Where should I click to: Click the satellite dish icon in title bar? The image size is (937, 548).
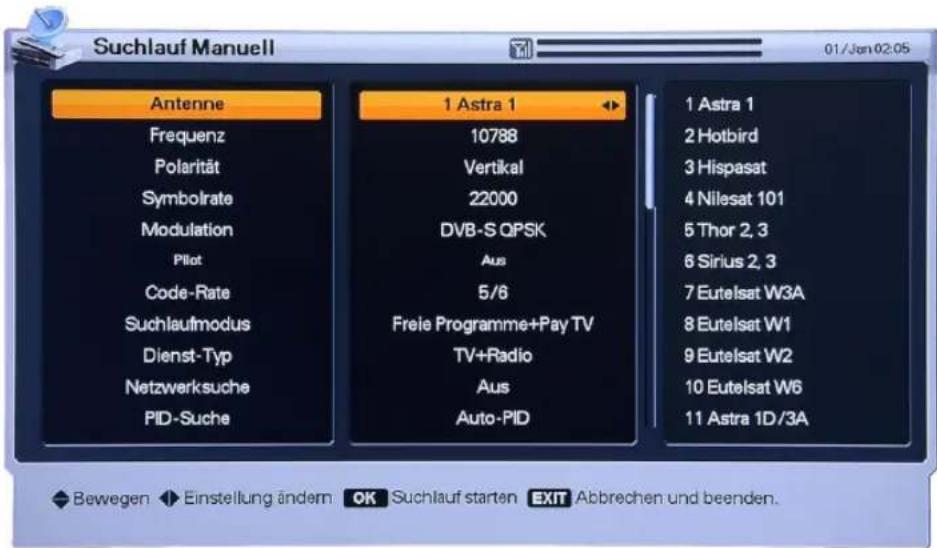[x=45, y=39]
